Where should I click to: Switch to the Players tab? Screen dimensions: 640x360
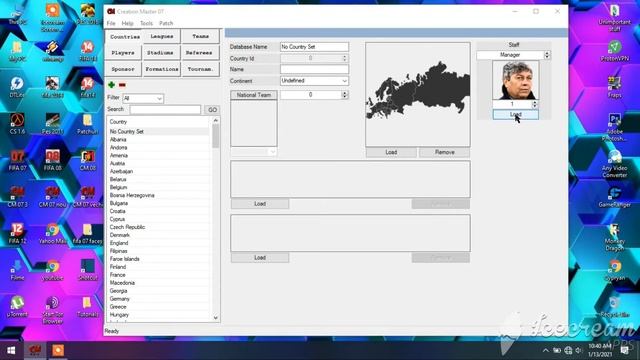pos(123,53)
